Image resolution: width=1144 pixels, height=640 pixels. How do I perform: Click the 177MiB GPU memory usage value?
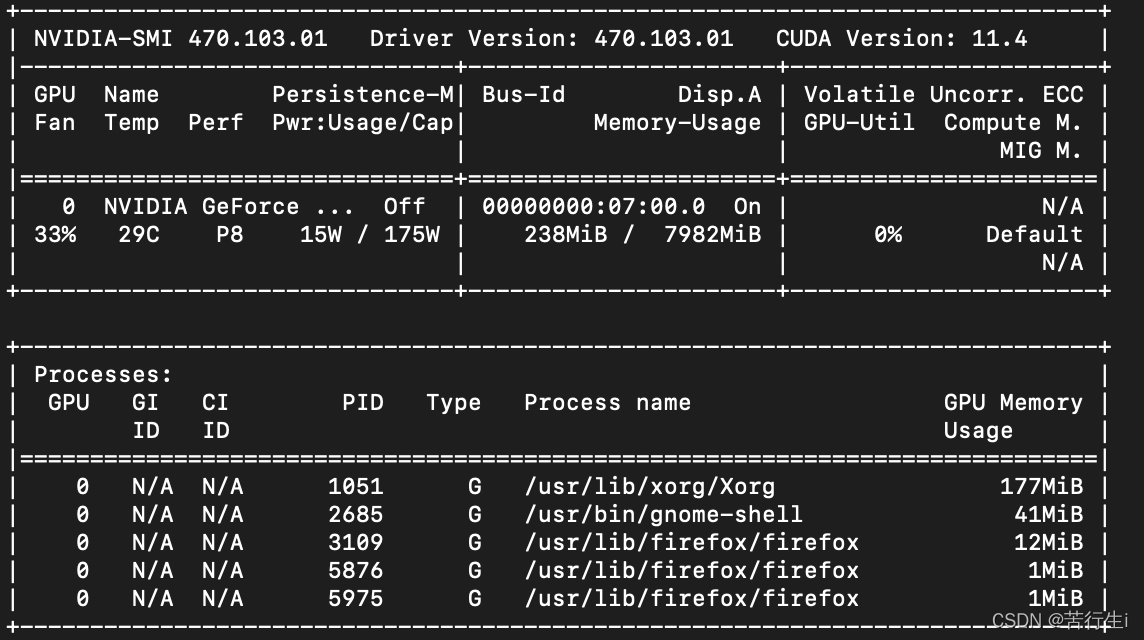[x=1041, y=486]
